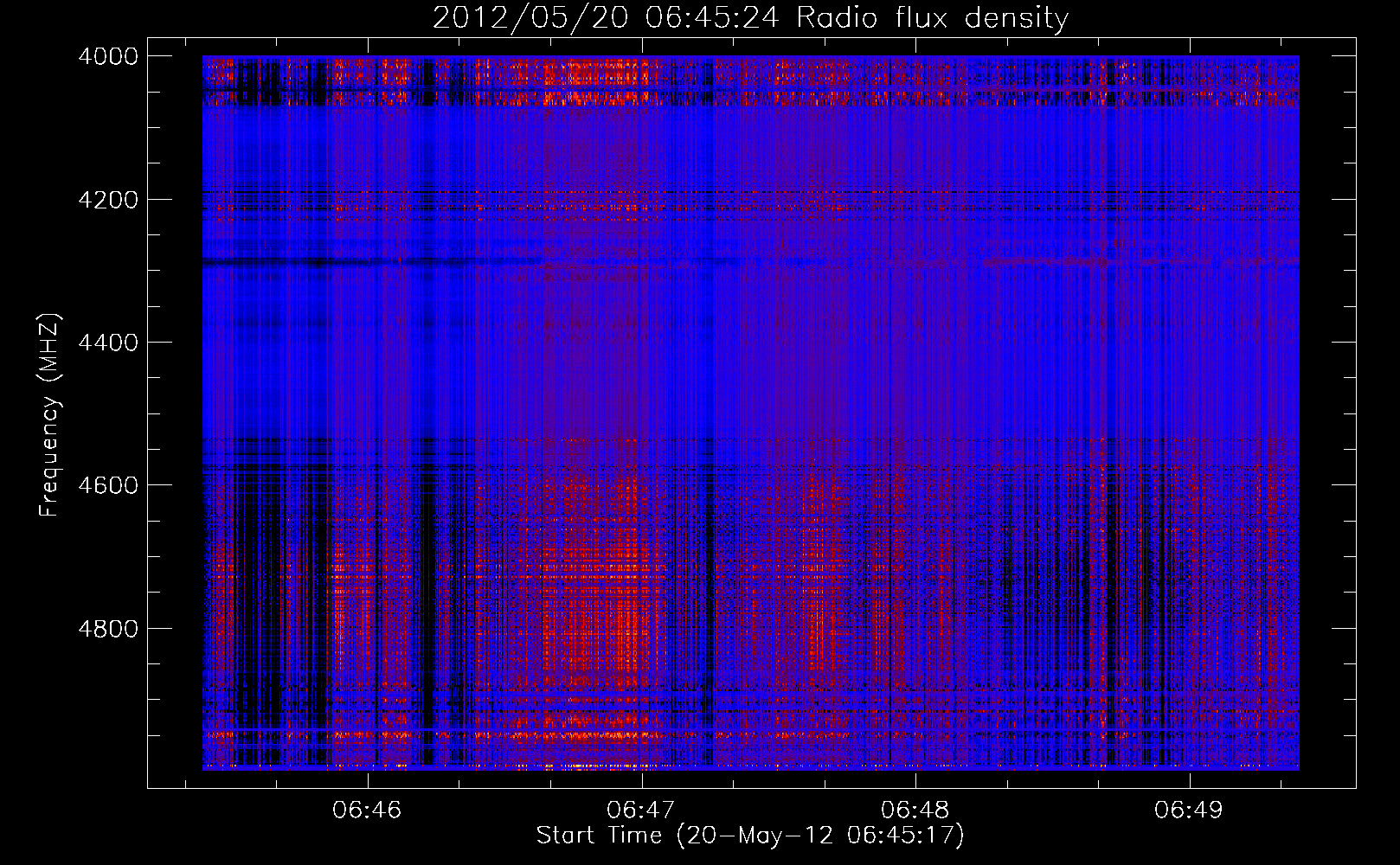Image resolution: width=1400 pixels, height=865 pixels.
Task: Click the 'Frequency (MHZ)' y-axis title
Action: pyautogui.click(x=50, y=415)
